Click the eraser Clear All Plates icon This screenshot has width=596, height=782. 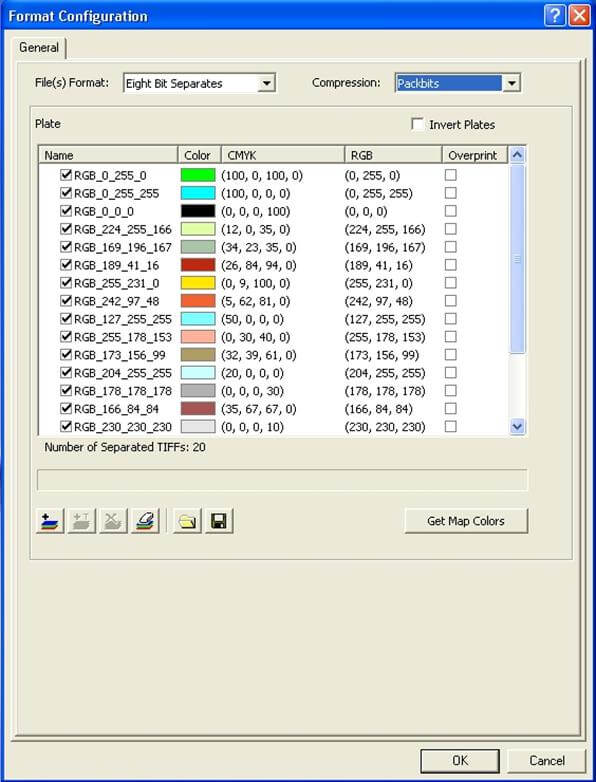pos(145,521)
